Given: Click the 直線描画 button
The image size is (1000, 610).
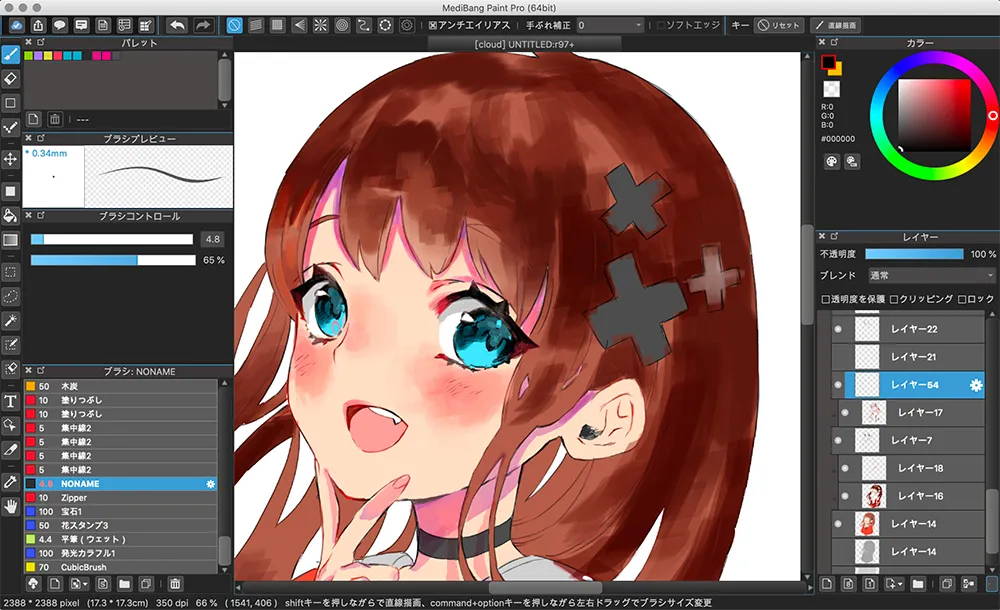Looking at the screenshot, I should (835, 25).
